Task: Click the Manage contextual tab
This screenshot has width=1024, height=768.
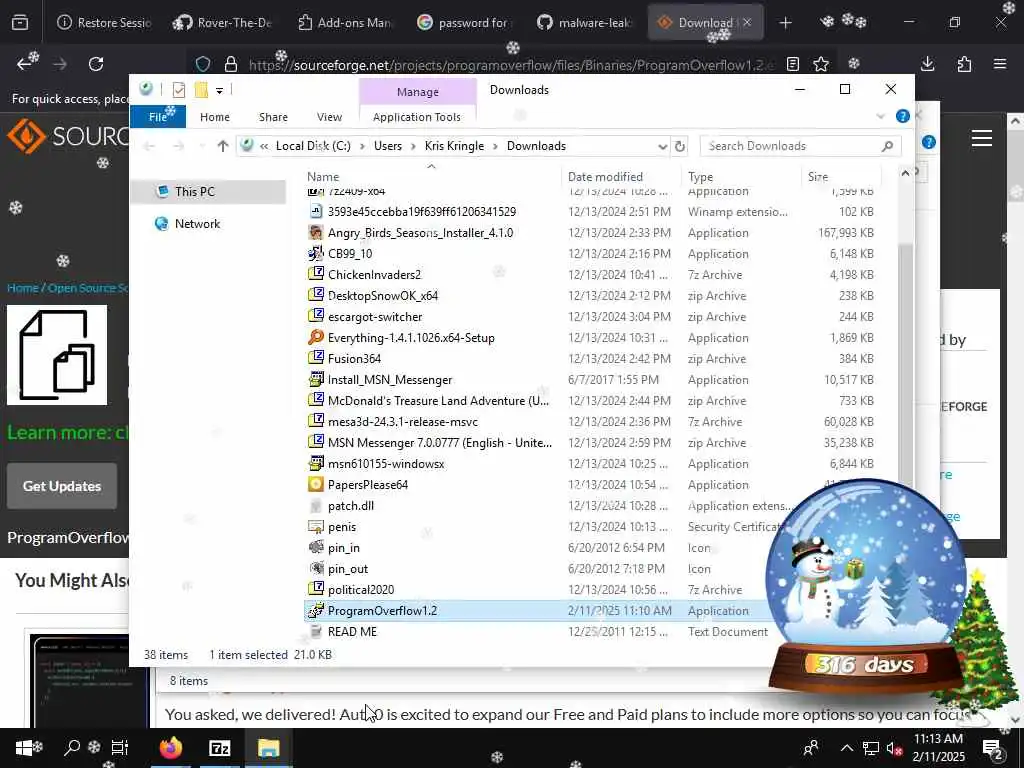Action: tap(417, 92)
